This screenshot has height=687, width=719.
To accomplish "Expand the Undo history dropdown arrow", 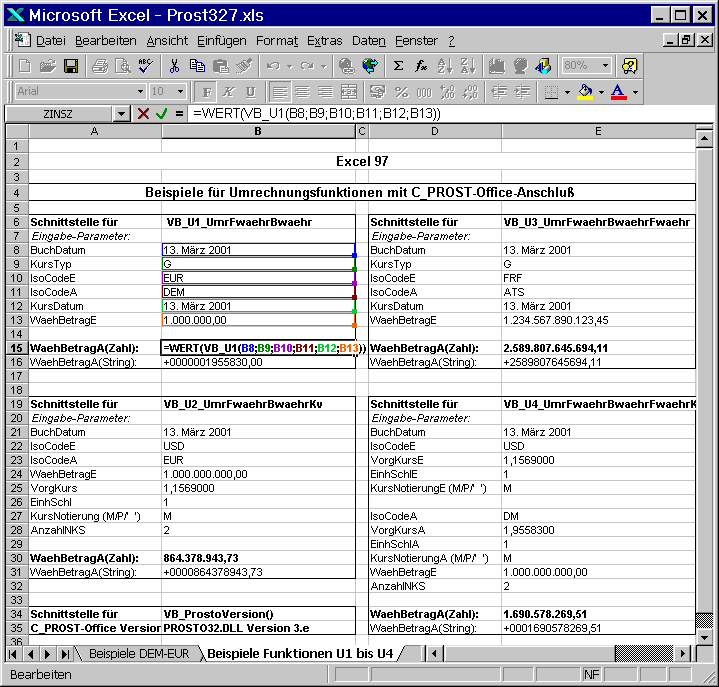I will click(x=289, y=66).
